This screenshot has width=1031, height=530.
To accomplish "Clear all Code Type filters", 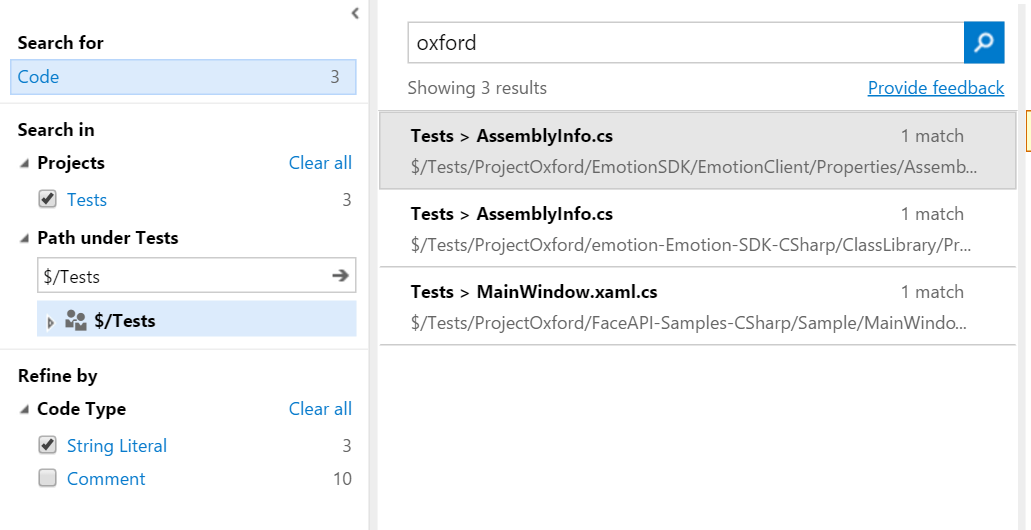I will pyautogui.click(x=320, y=409).
